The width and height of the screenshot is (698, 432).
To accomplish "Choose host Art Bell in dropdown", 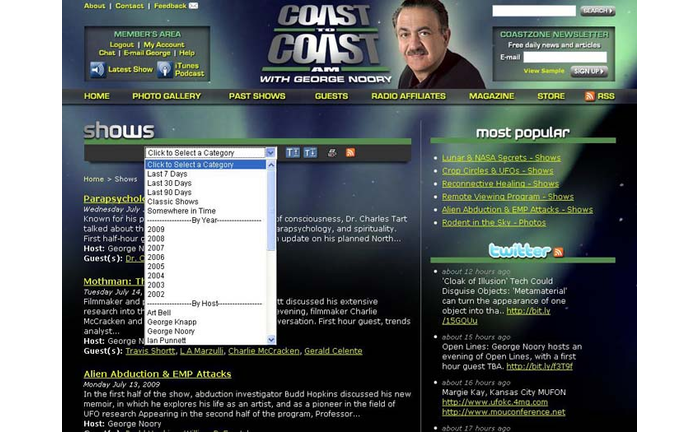I will (x=159, y=313).
